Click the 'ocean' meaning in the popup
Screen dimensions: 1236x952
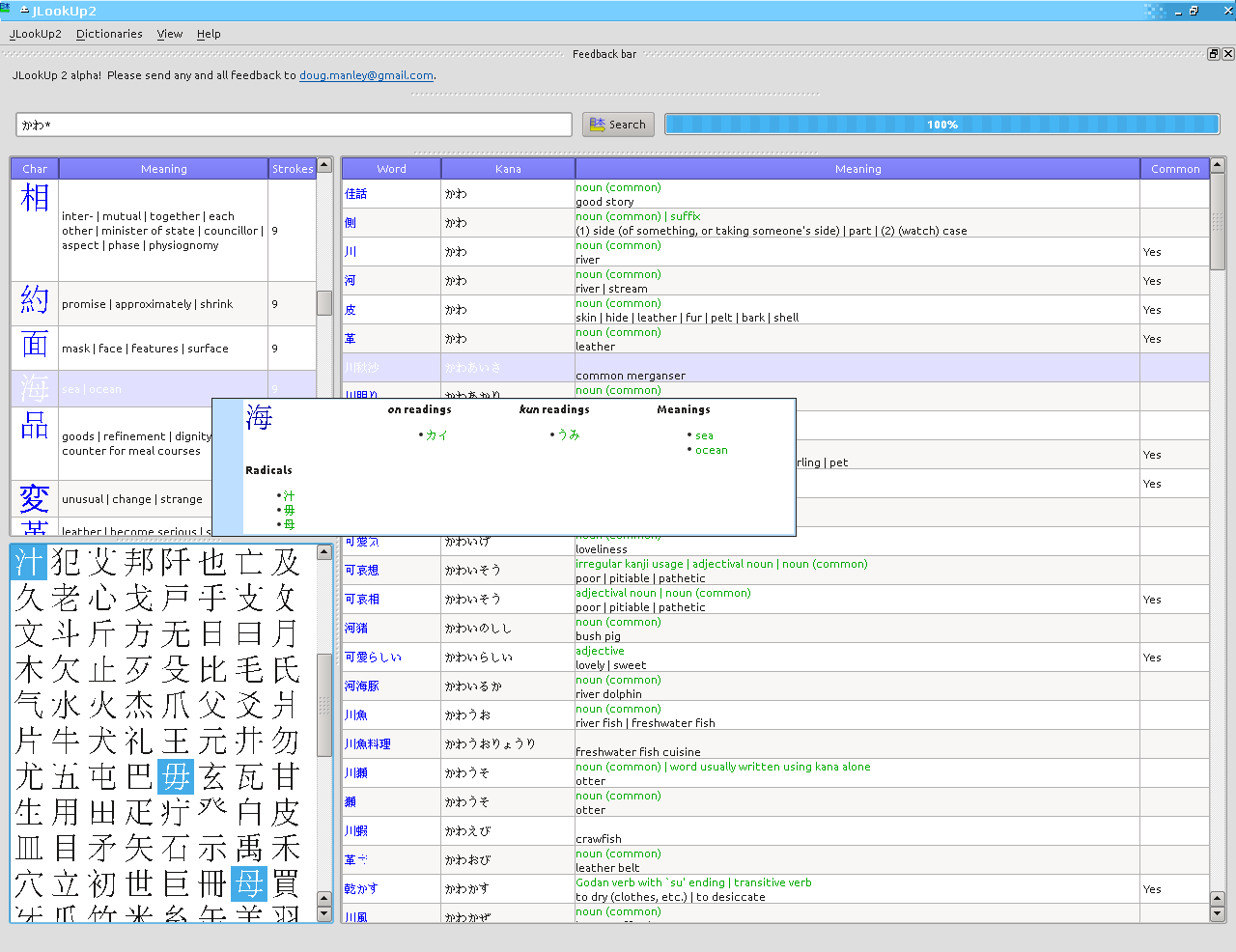point(712,450)
